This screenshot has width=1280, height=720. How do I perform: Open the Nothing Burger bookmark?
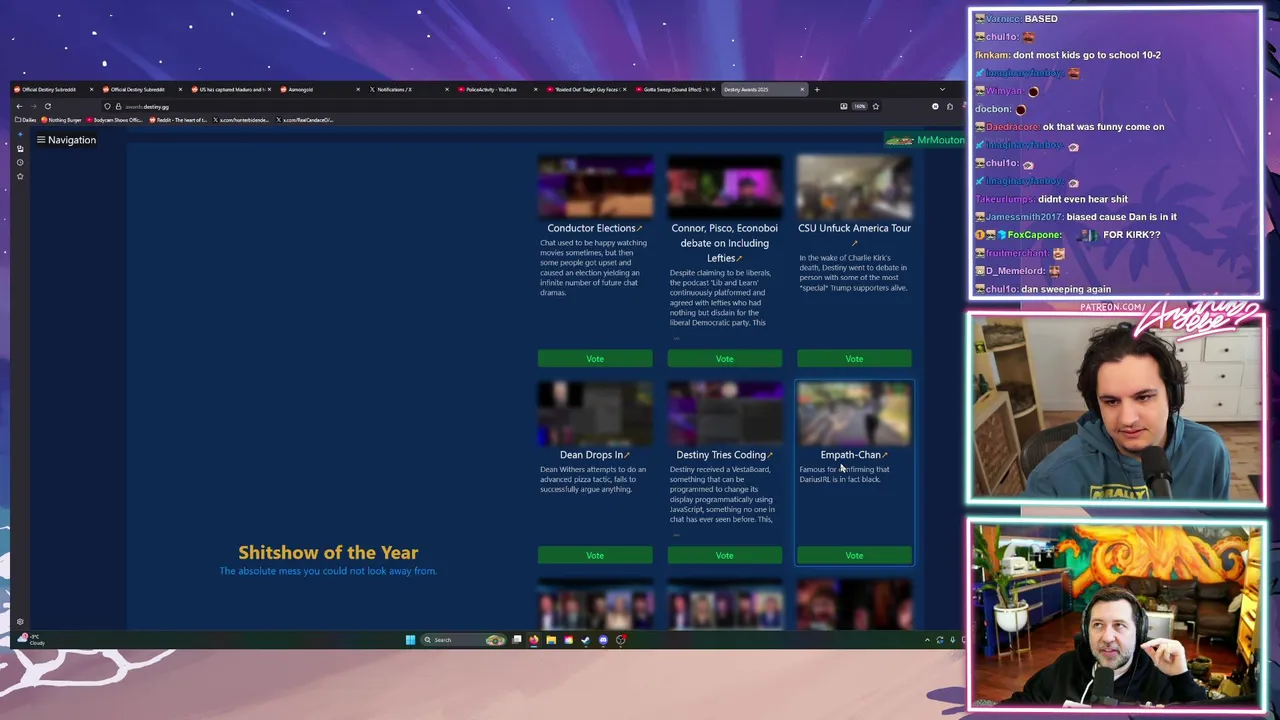tap(62, 120)
